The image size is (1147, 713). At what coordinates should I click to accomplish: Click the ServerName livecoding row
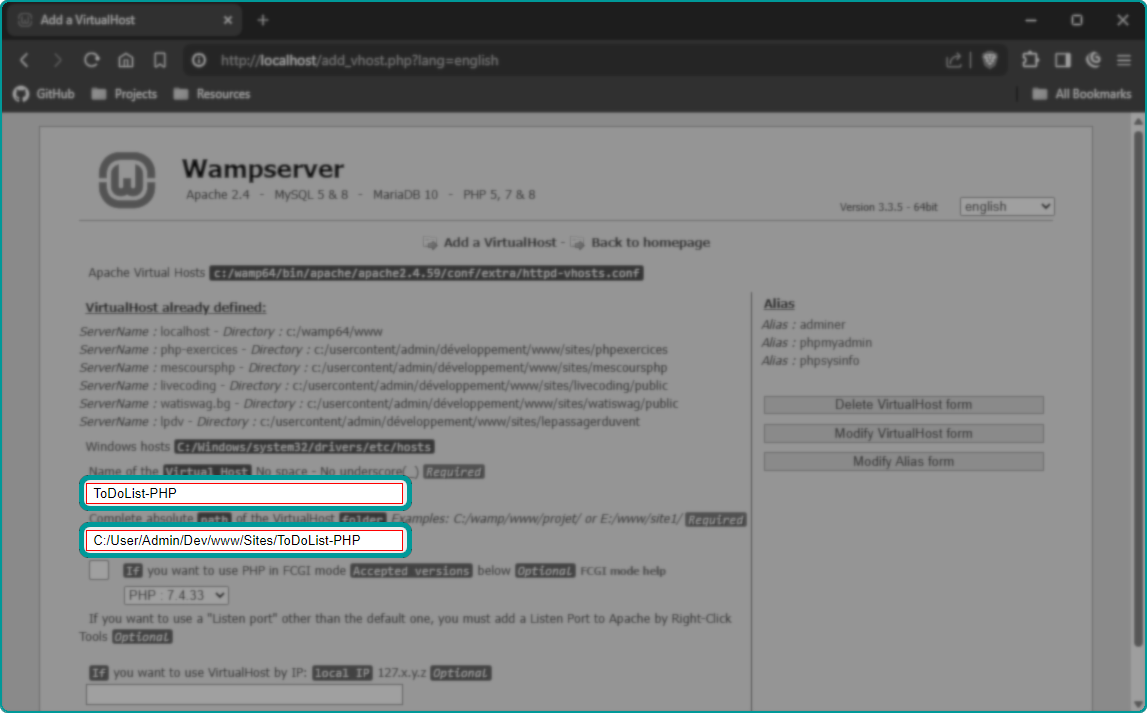[x=373, y=385]
